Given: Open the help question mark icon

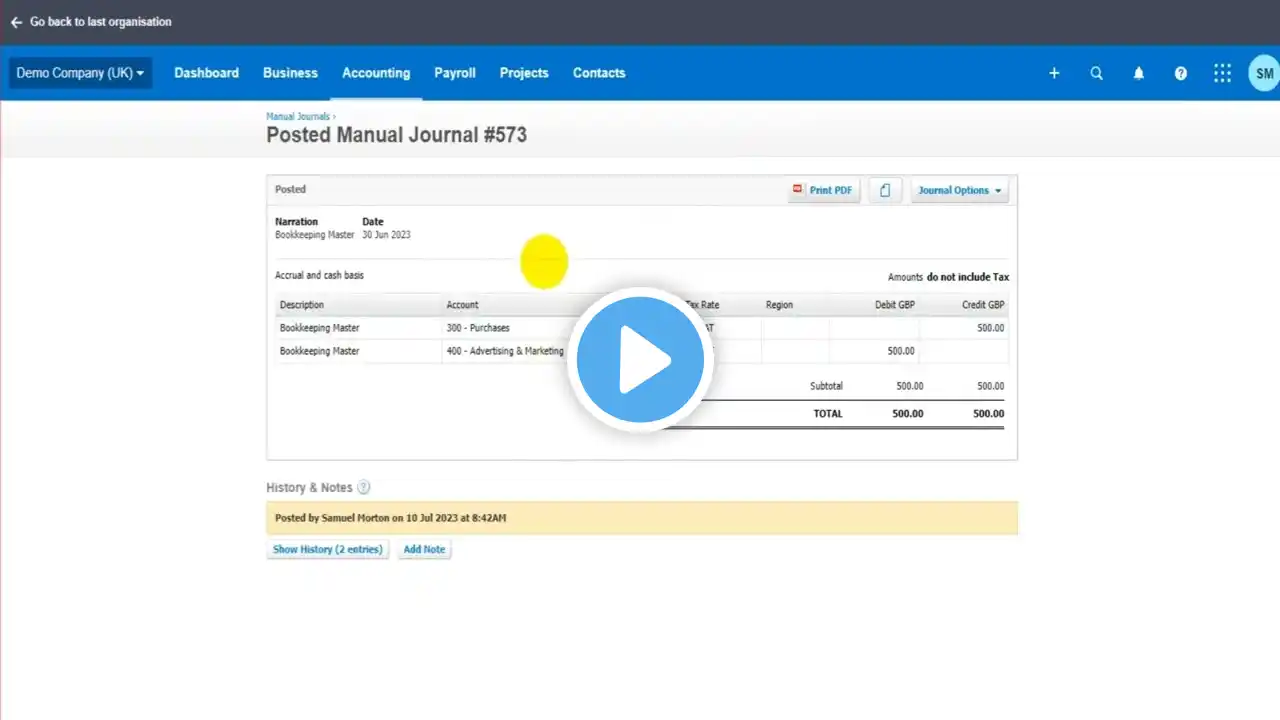Looking at the screenshot, I should pyautogui.click(x=1180, y=73).
